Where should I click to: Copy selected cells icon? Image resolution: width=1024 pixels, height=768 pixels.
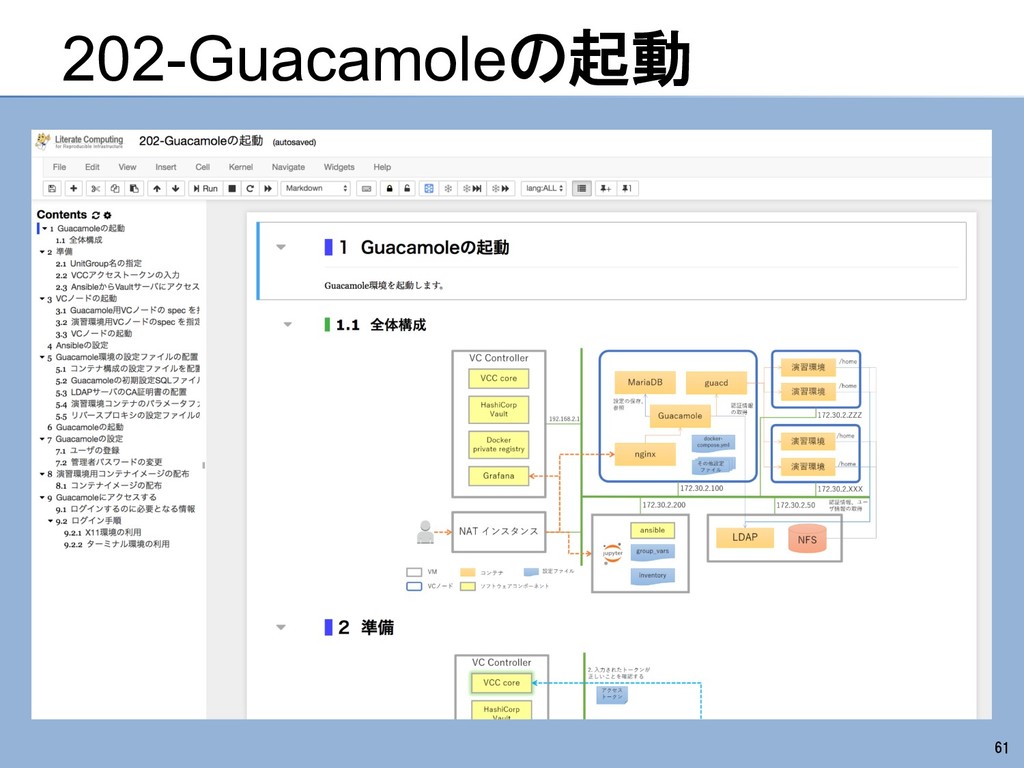[115, 189]
